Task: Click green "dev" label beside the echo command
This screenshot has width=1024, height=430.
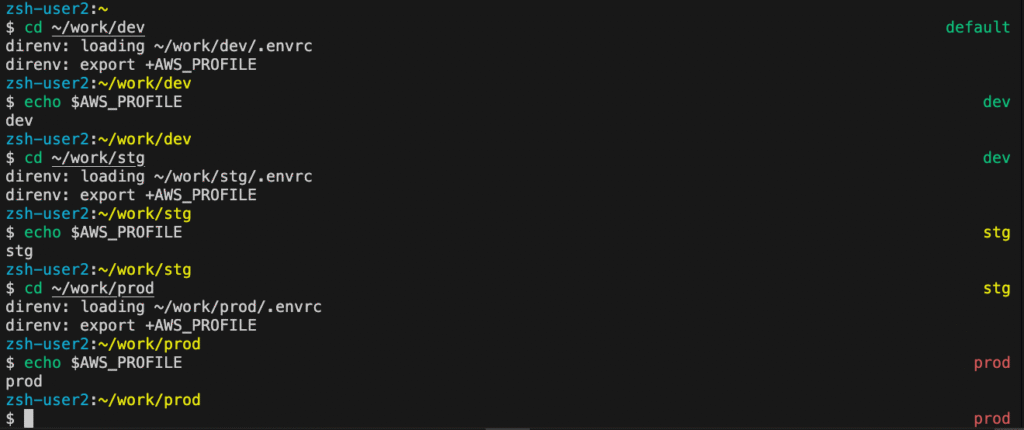Action: 996,102
